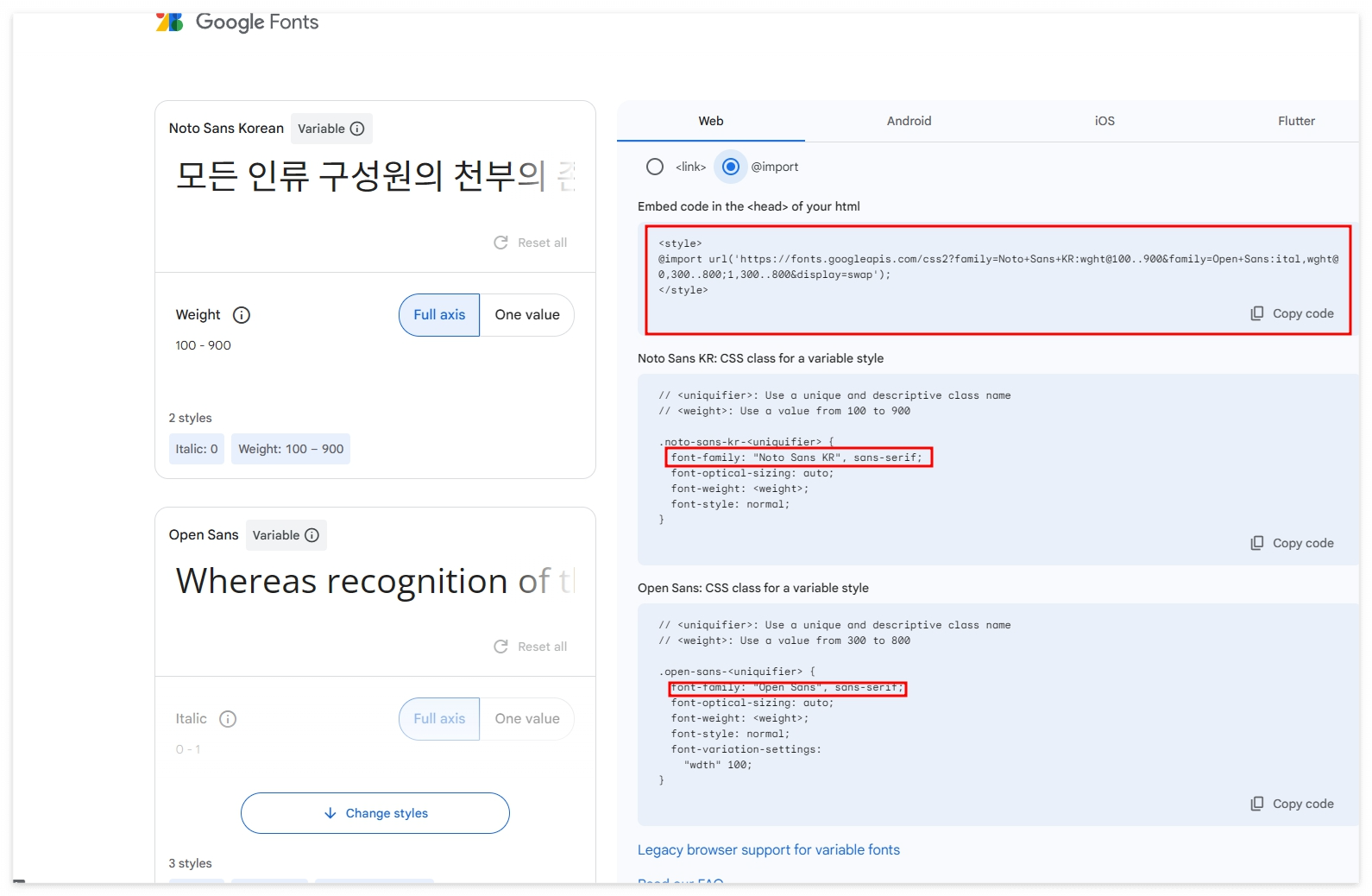Click Reset all icon for Noto Sans Korean

coord(500,243)
